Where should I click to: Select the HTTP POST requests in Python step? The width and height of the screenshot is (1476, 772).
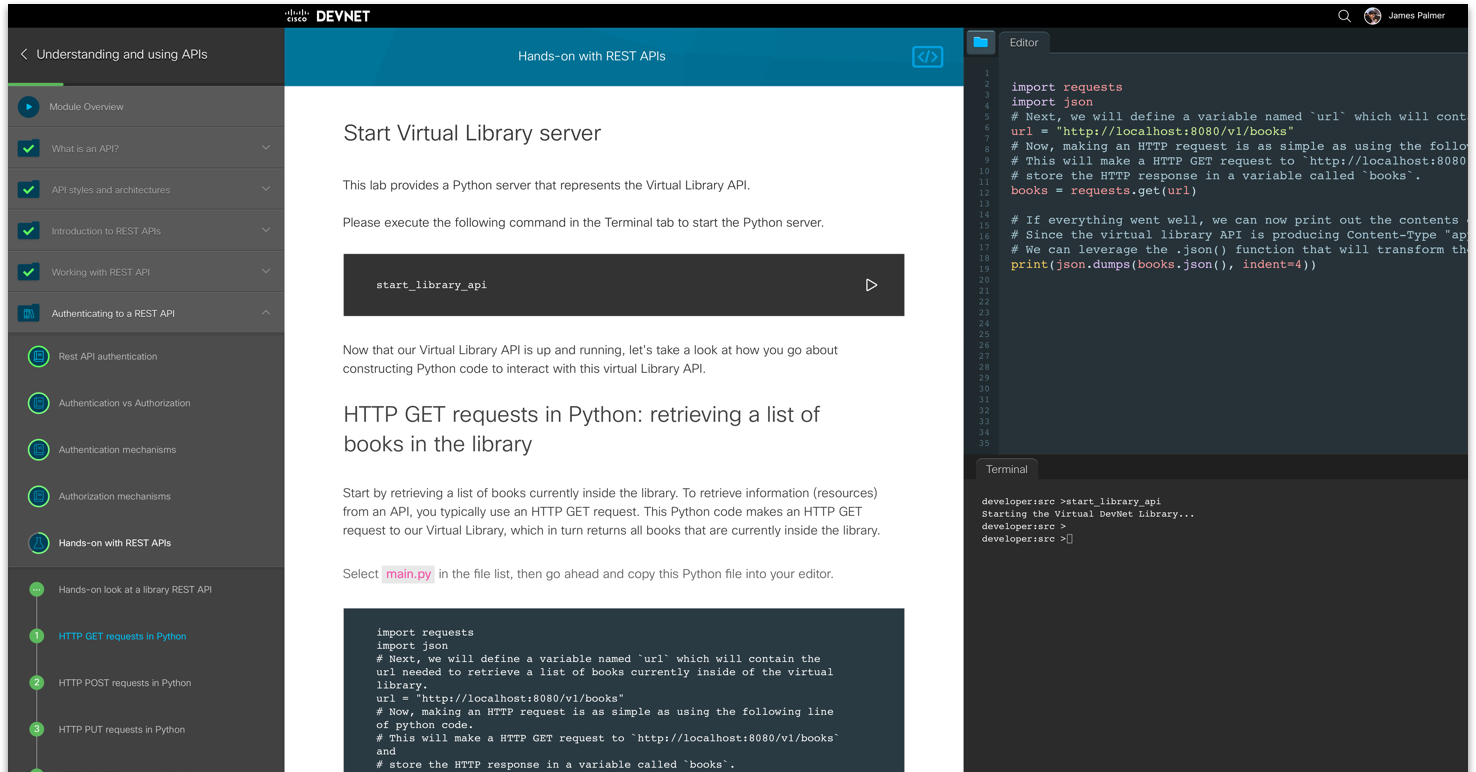125,682
